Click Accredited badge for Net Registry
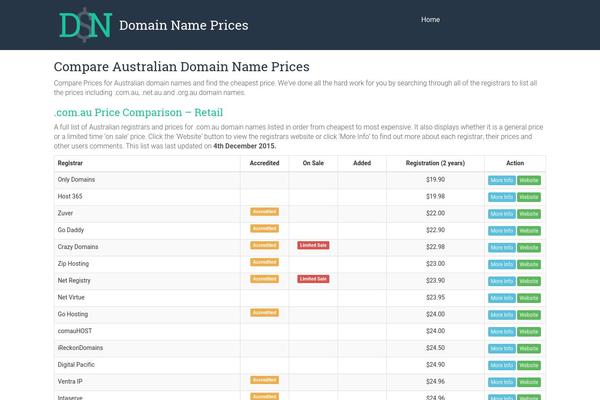This screenshot has height=400, width=600. [x=264, y=279]
